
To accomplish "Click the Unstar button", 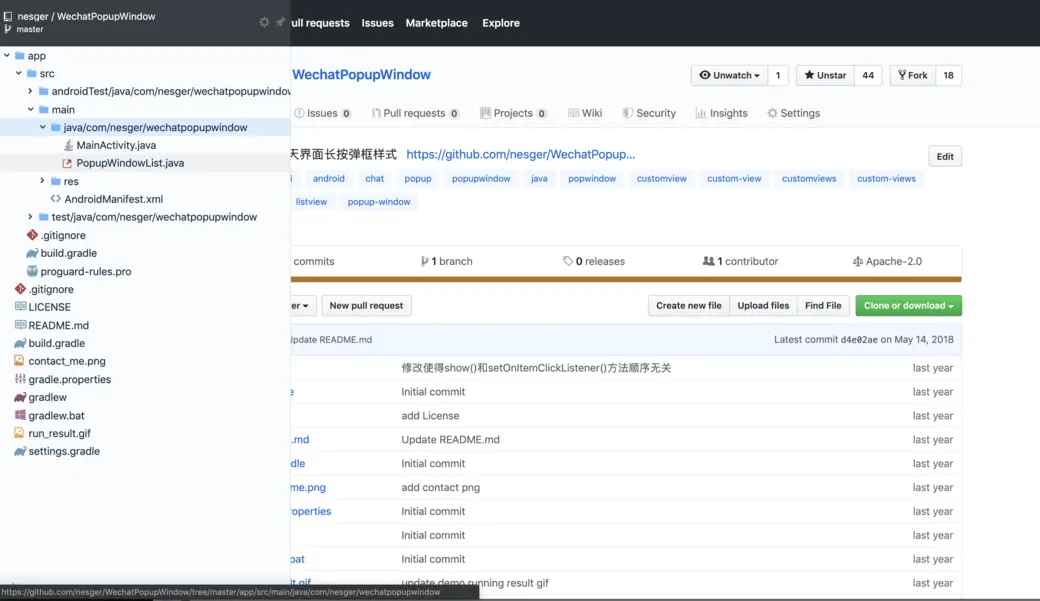I will (826, 75).
